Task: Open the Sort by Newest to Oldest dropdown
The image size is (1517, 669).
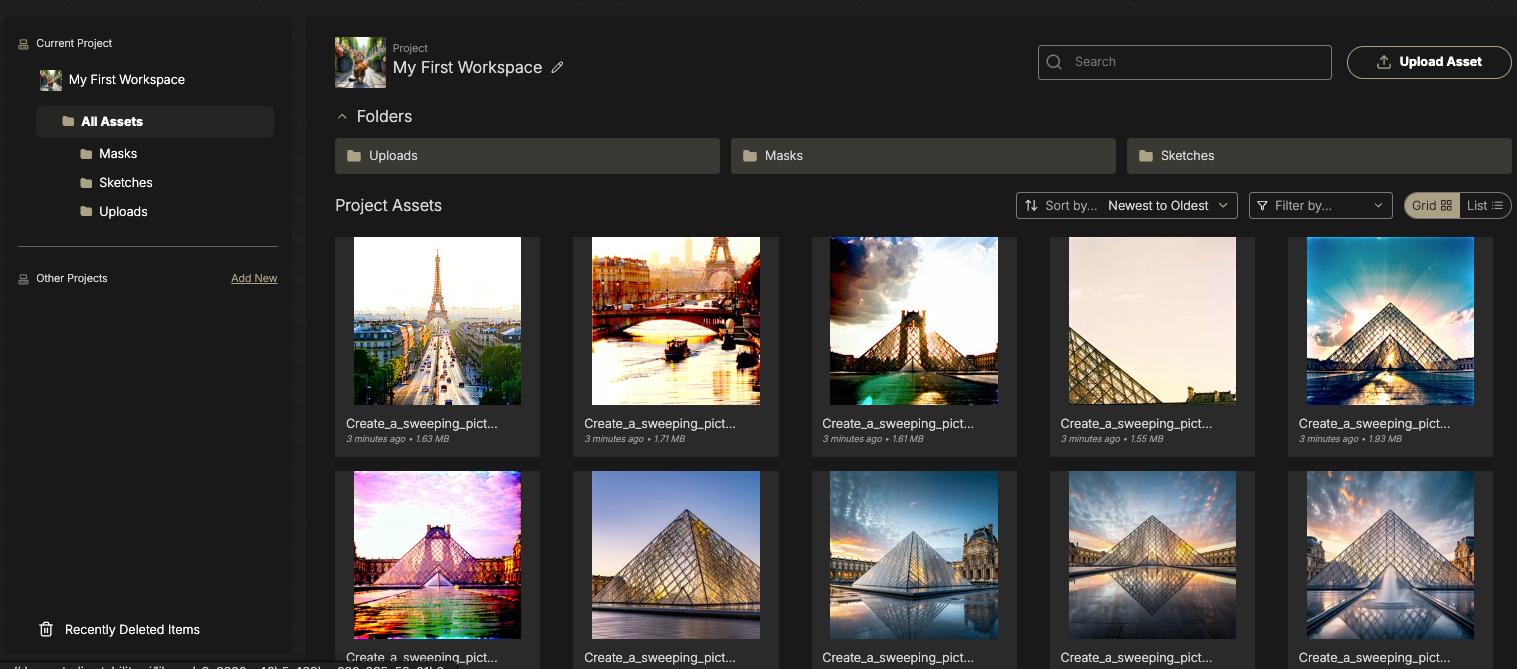Action: pos(1127,205)
